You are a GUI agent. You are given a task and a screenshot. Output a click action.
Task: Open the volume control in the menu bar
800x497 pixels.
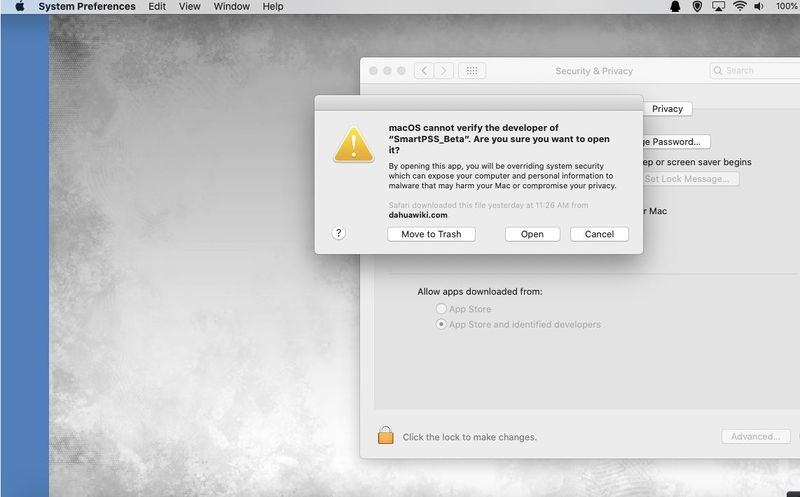[759, 7]
